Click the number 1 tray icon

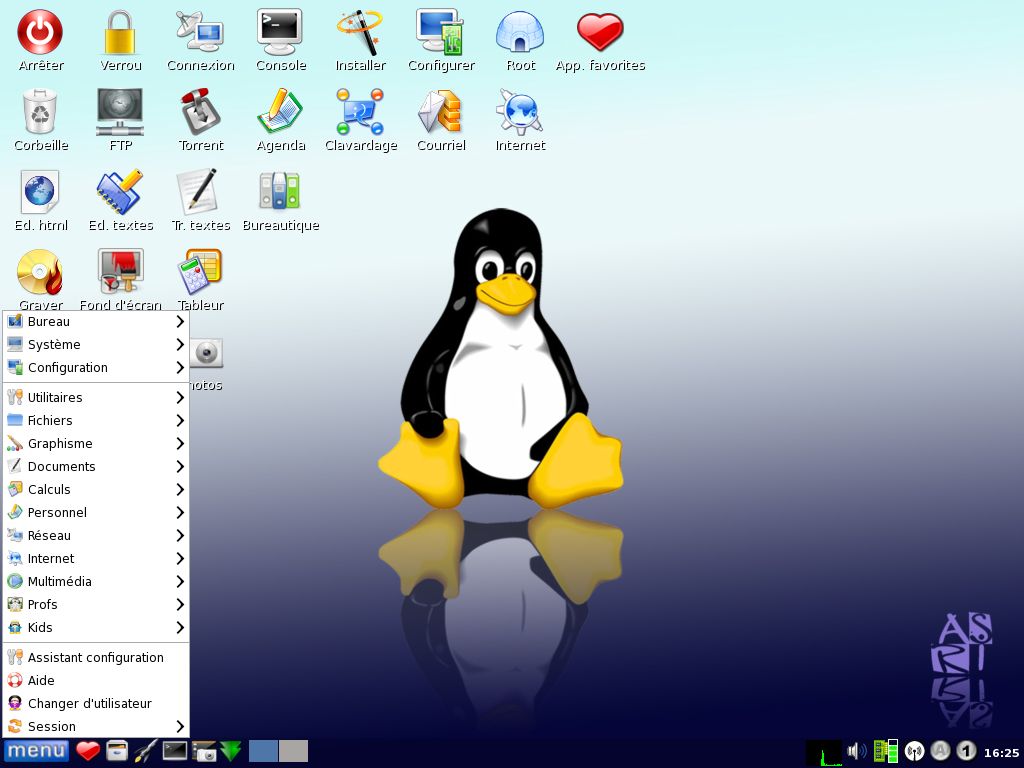point(967,751)
